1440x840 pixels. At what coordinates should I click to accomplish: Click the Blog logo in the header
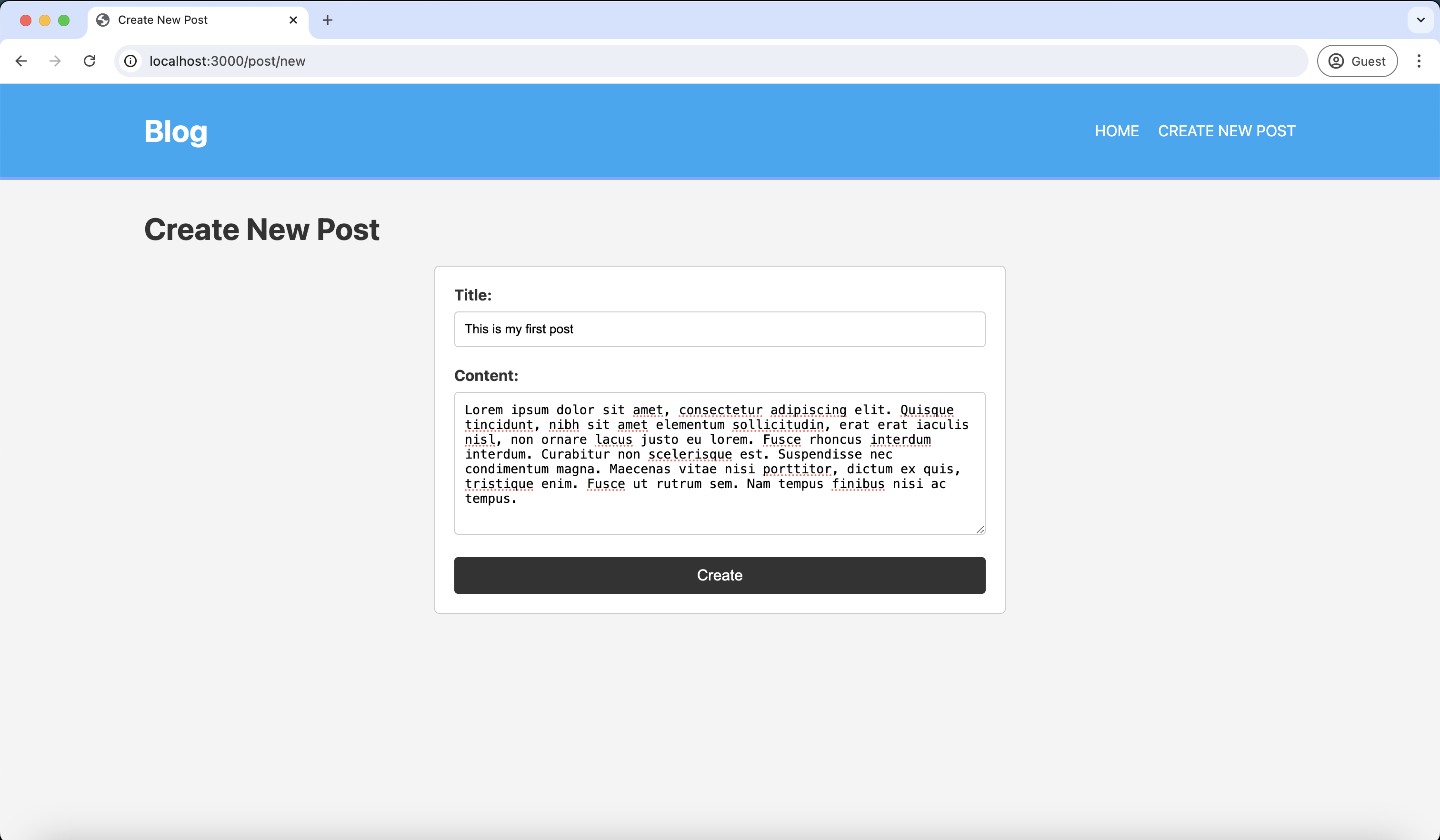175,131
